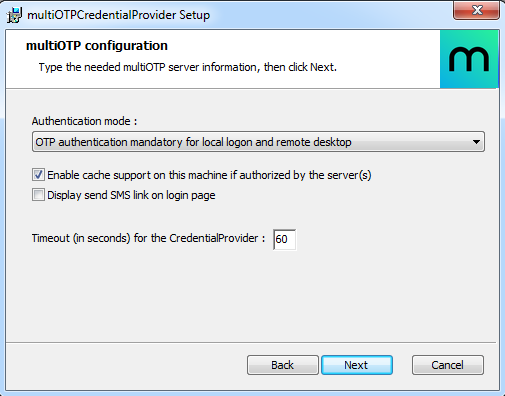Close the setup window with the X button

tap(476, 10)
